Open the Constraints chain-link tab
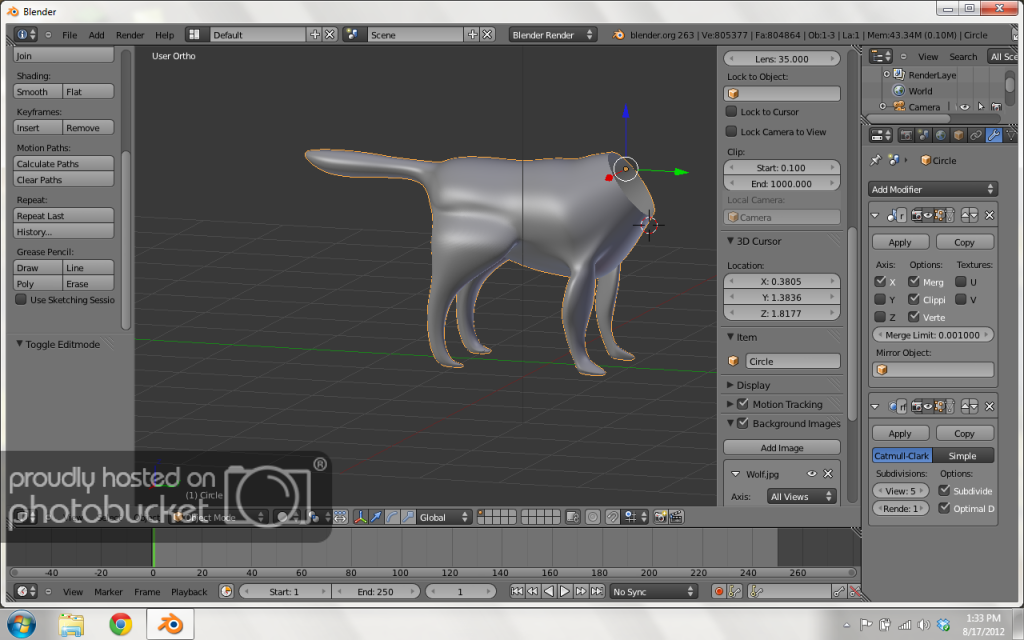Screen dimensions: 1024x640 pos(976,135)
